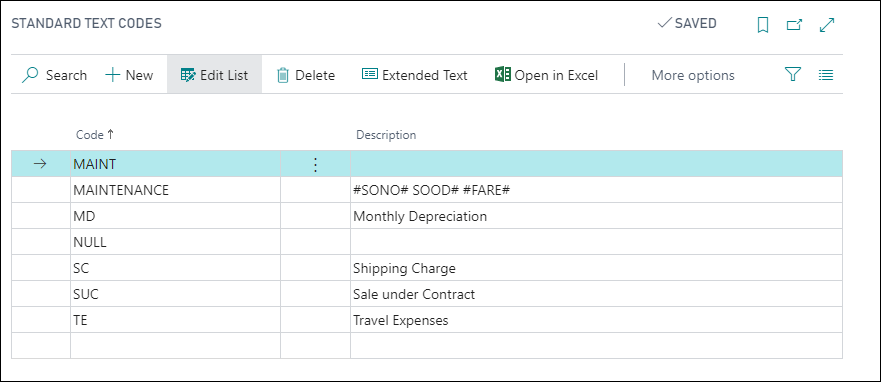
Task: Open the list view layout icon
Action: 825,75
